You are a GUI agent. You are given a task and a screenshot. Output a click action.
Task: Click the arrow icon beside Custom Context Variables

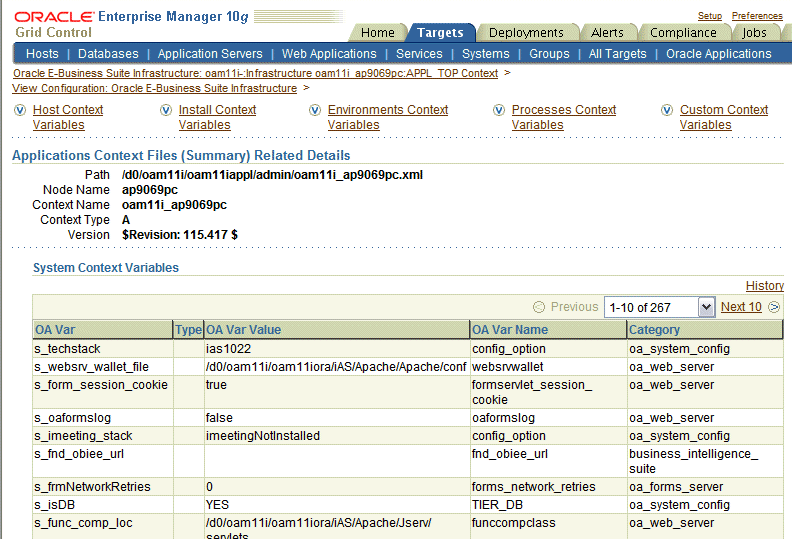coord(667,110)
